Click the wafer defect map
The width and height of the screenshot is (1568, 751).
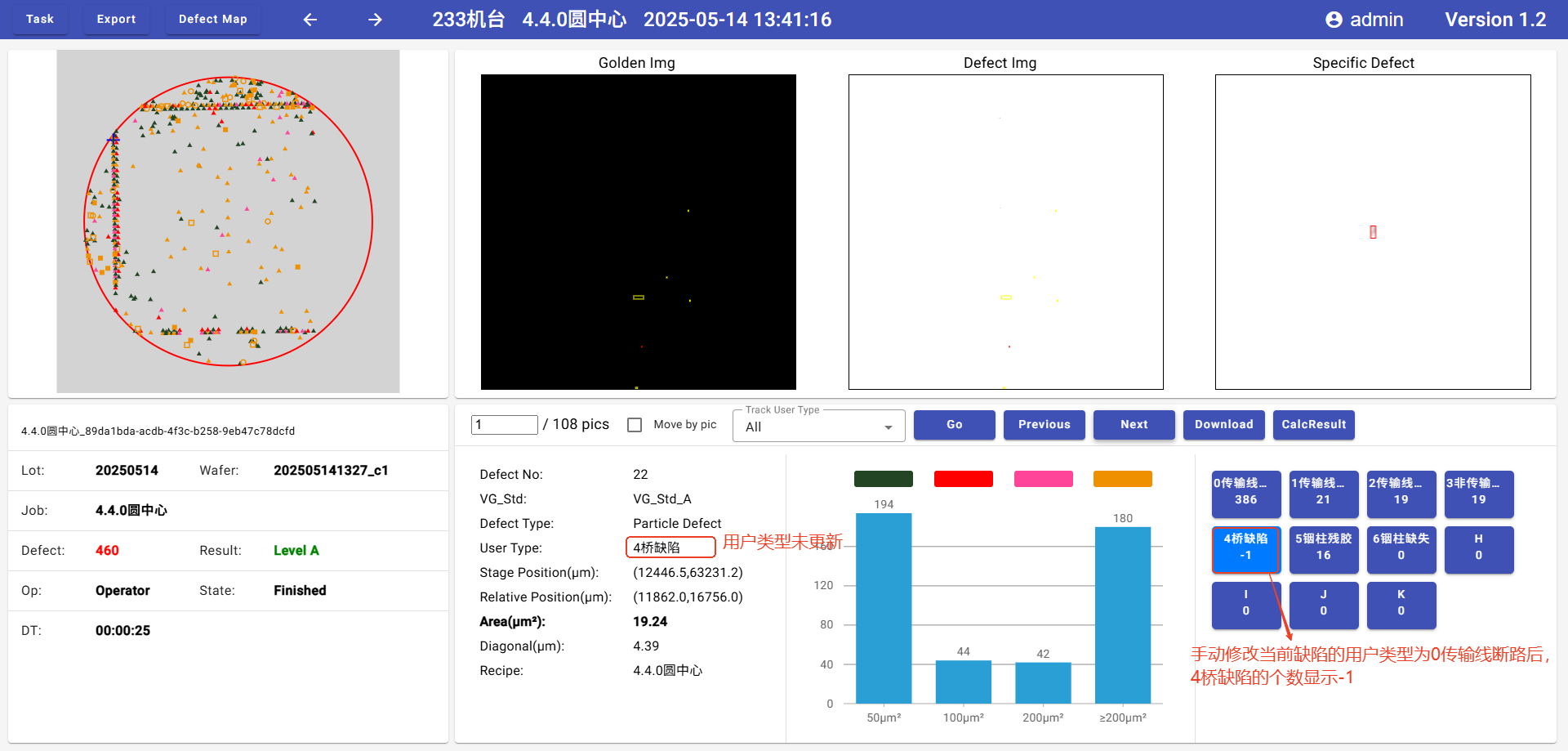pos(228,221)
